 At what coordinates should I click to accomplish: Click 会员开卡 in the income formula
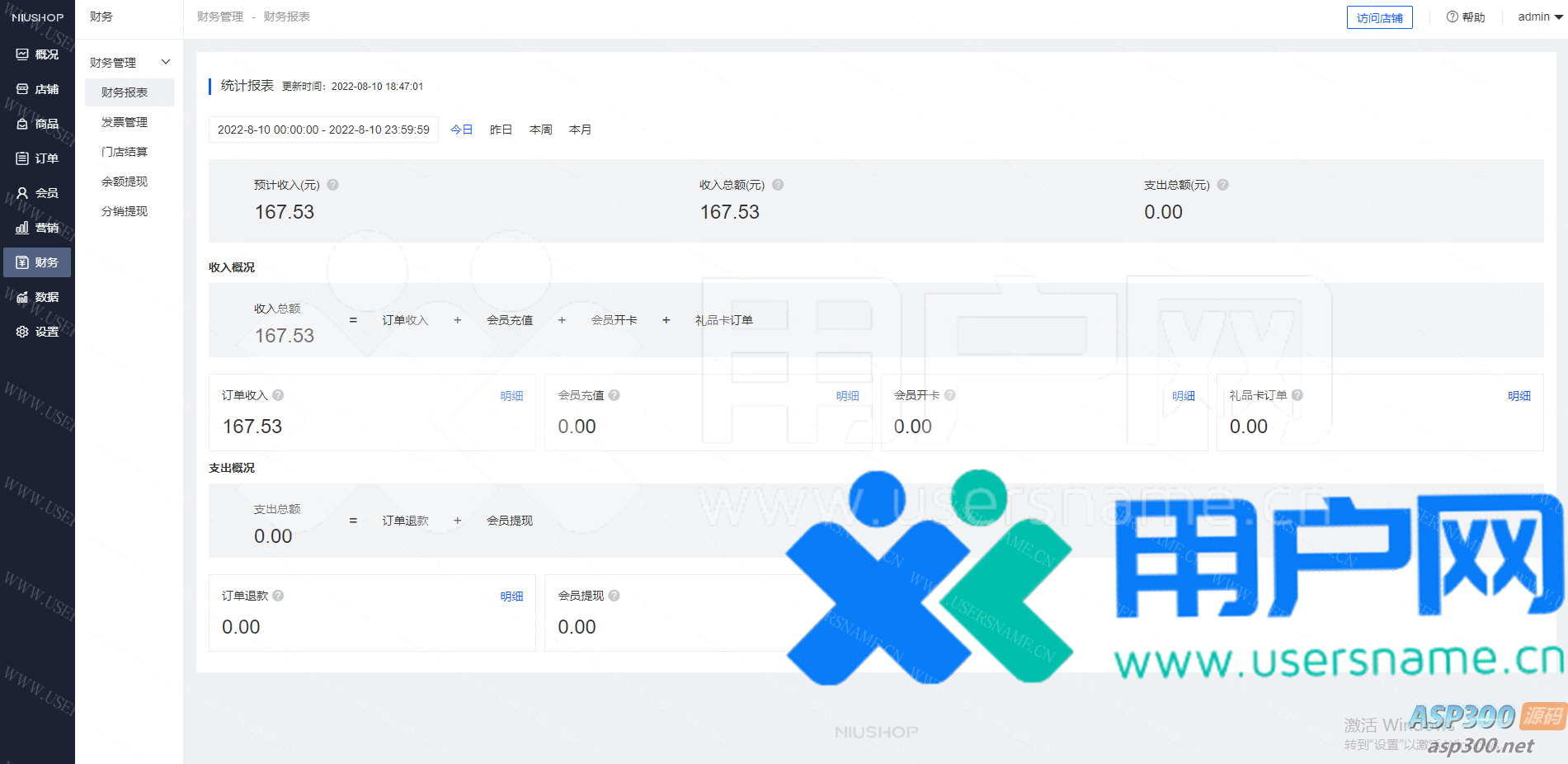point(614,320)
